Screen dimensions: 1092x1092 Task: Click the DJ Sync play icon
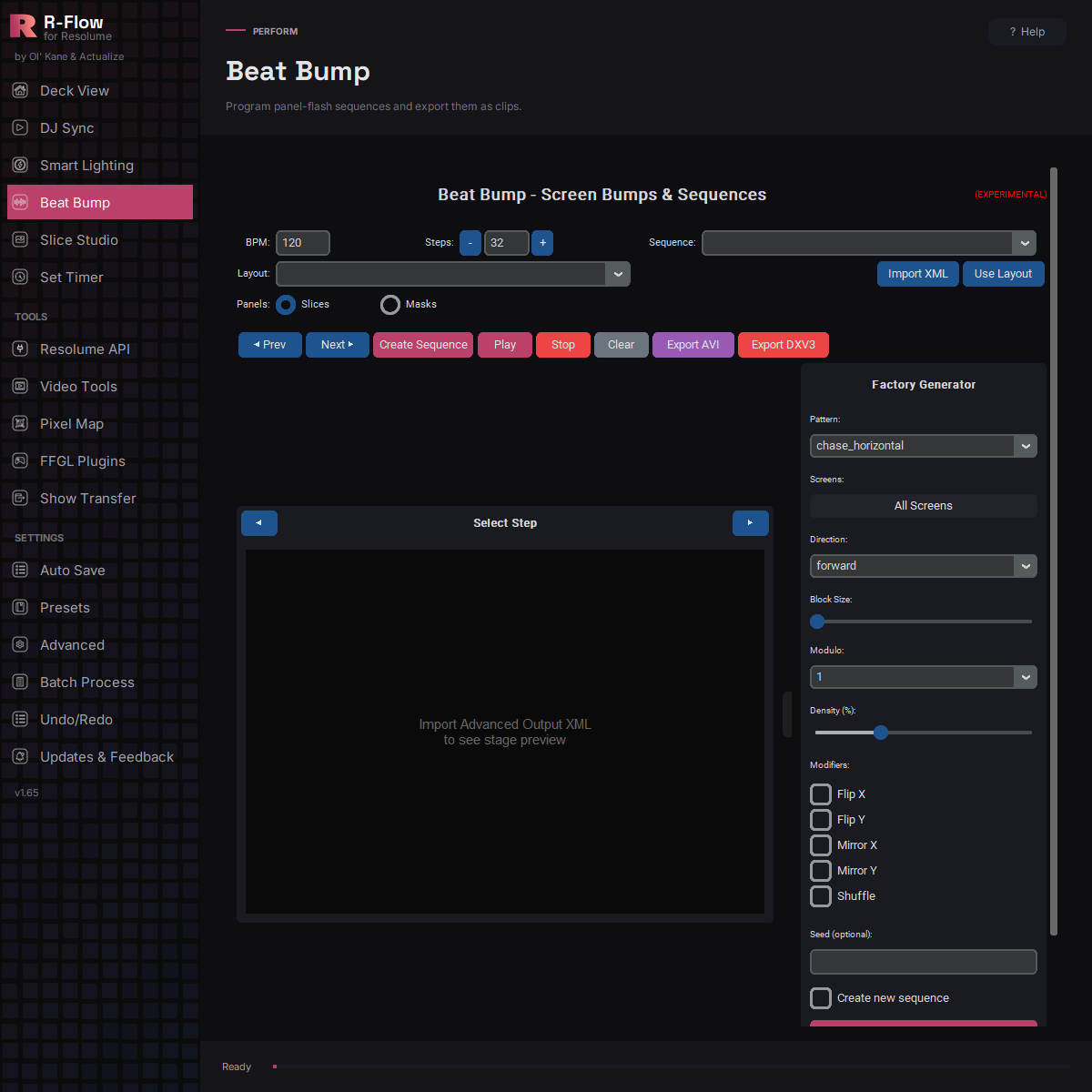click(20, 128)
